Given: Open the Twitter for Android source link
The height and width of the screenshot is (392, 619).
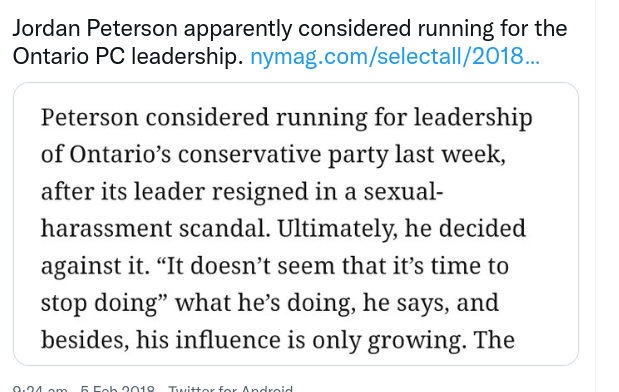Looking at the screenshot, I should (x=231, y=389).
